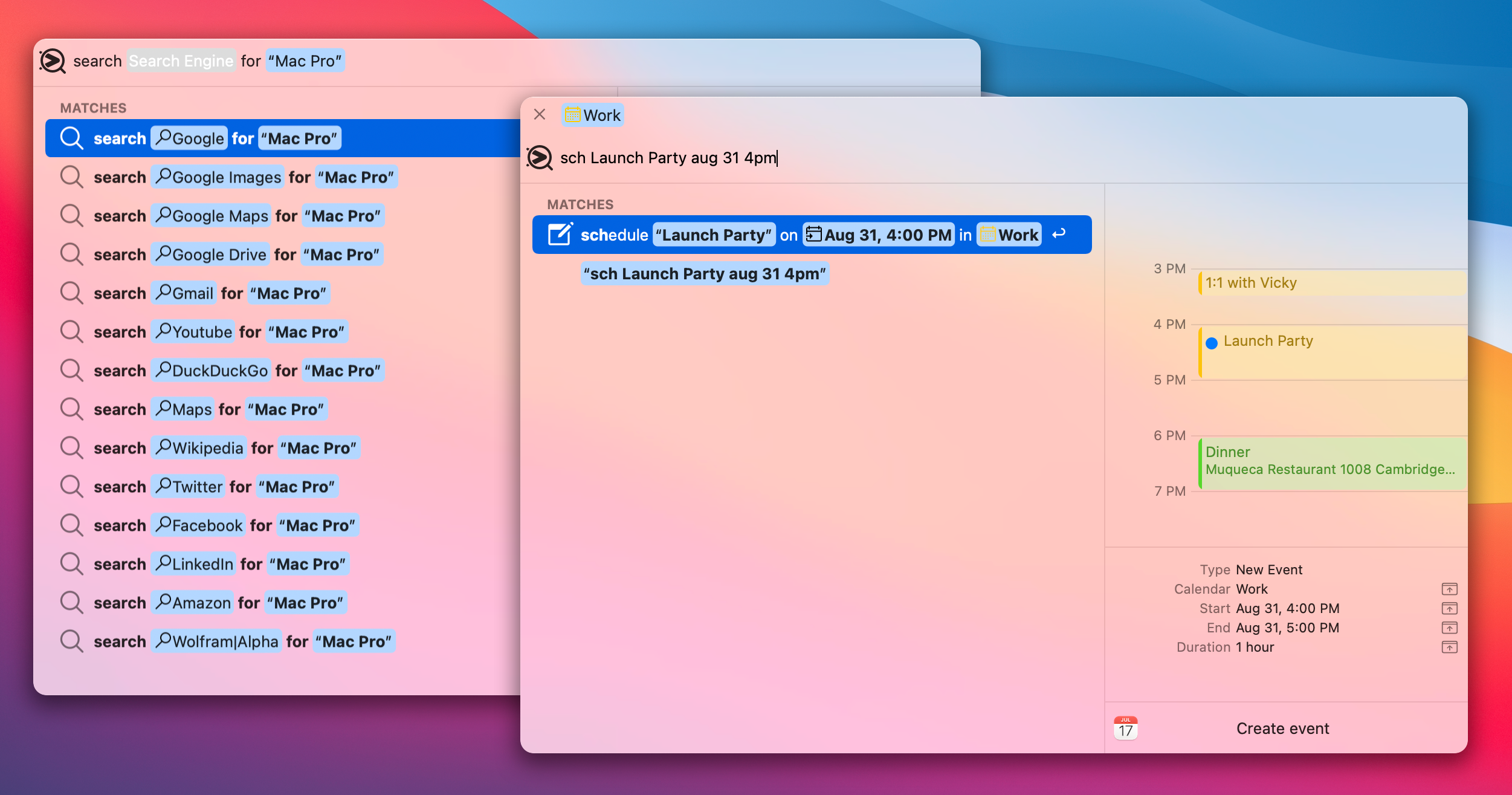This screenshot has height=795, width=1512.
Task: Click the 'Type New Event' value
Action: 1269,569
